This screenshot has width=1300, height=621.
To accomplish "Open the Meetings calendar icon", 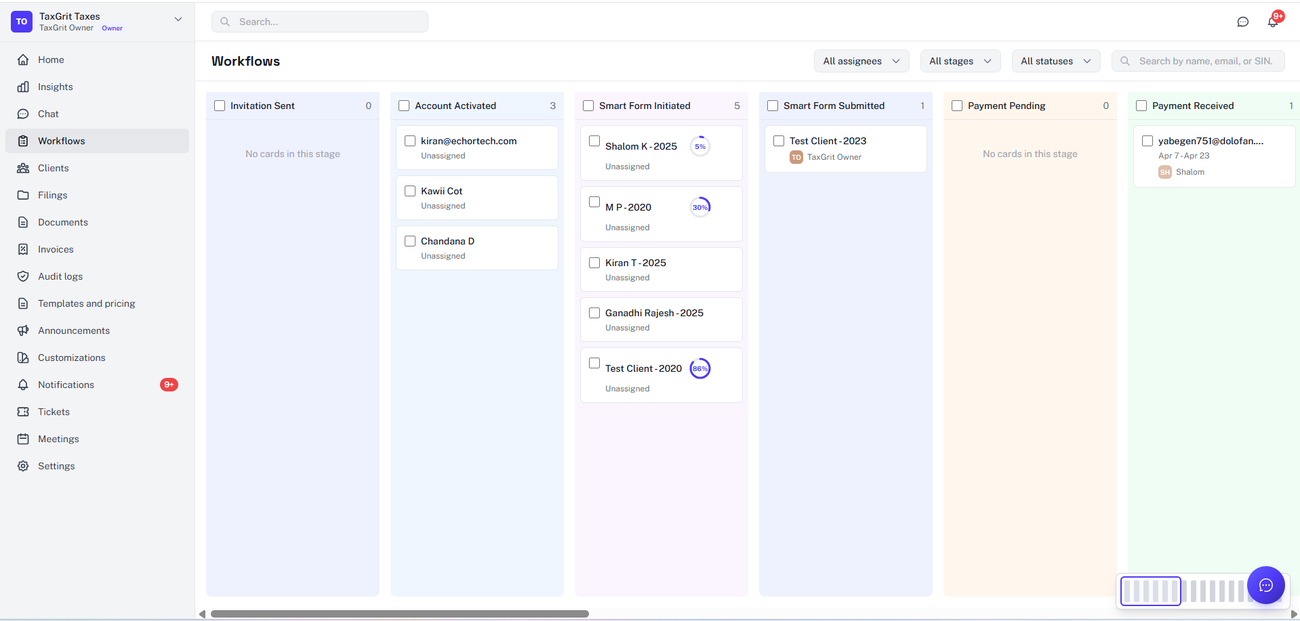I will coord(23,439).
